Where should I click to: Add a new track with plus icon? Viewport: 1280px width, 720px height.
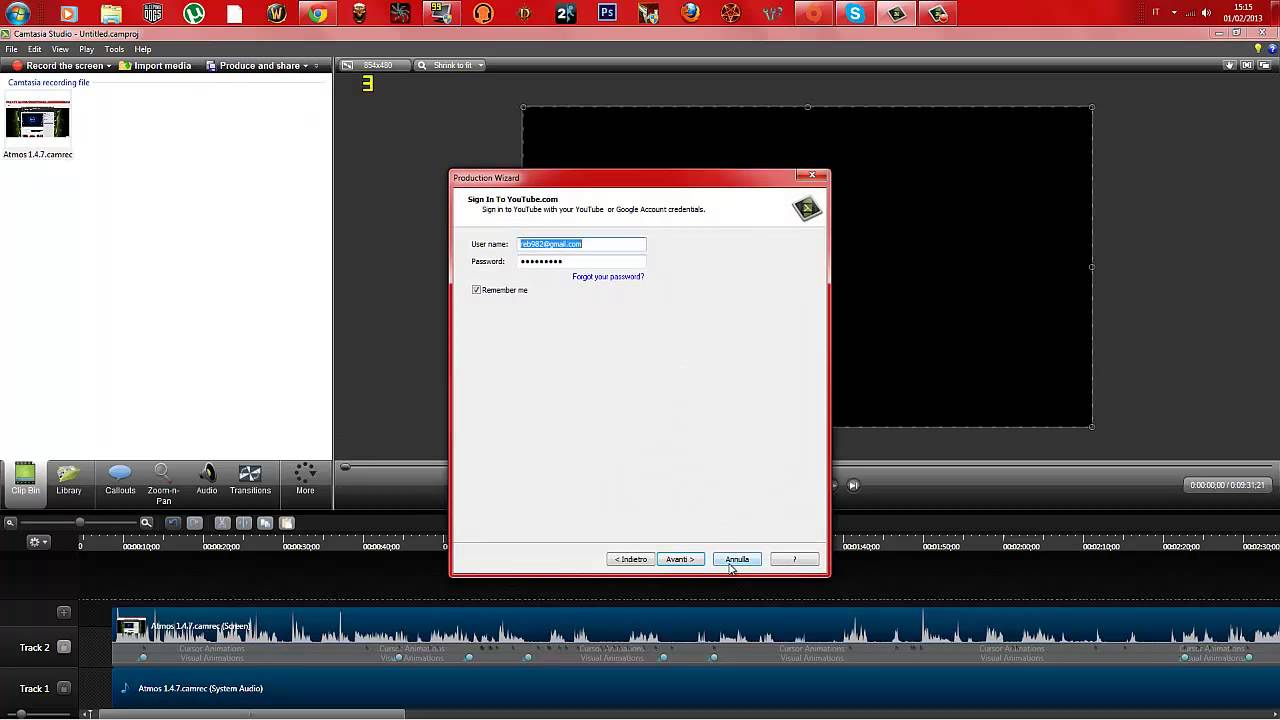(64, 612)
